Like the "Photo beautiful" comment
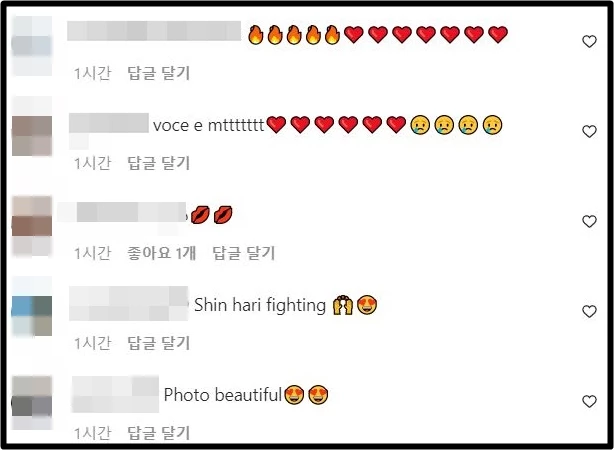 (589, 401)
